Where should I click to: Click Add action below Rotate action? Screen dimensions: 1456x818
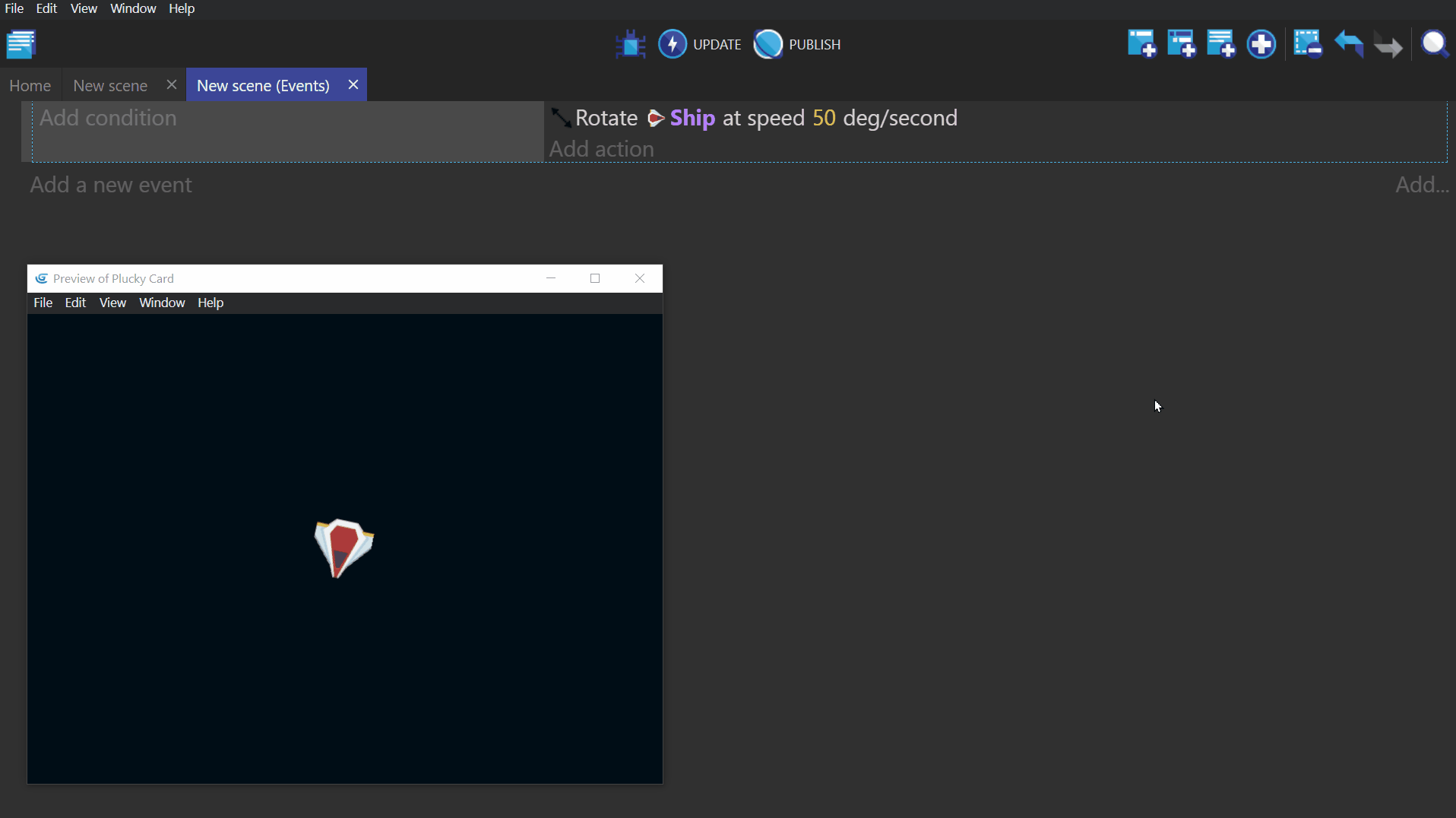point(601,149)
